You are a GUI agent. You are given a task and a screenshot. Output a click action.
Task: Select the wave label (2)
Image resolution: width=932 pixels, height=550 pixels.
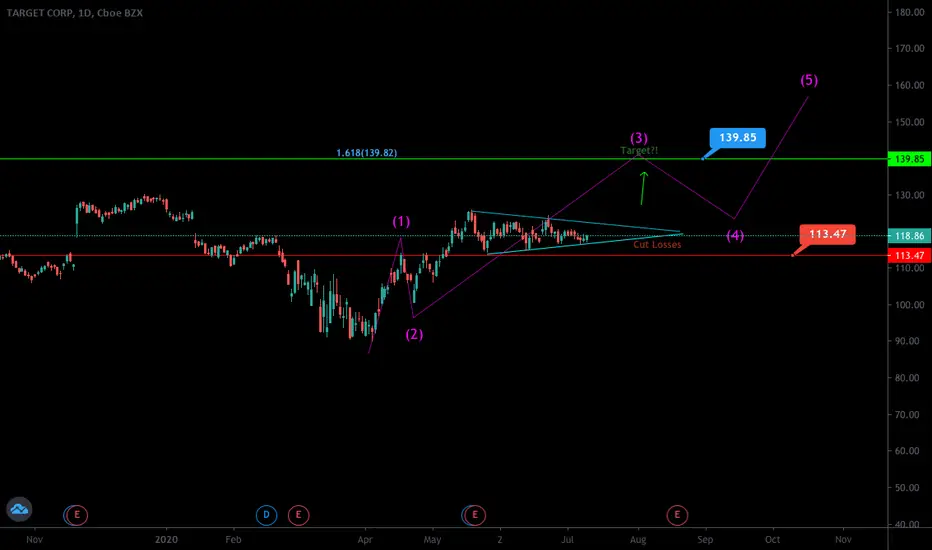coord(414,334)
